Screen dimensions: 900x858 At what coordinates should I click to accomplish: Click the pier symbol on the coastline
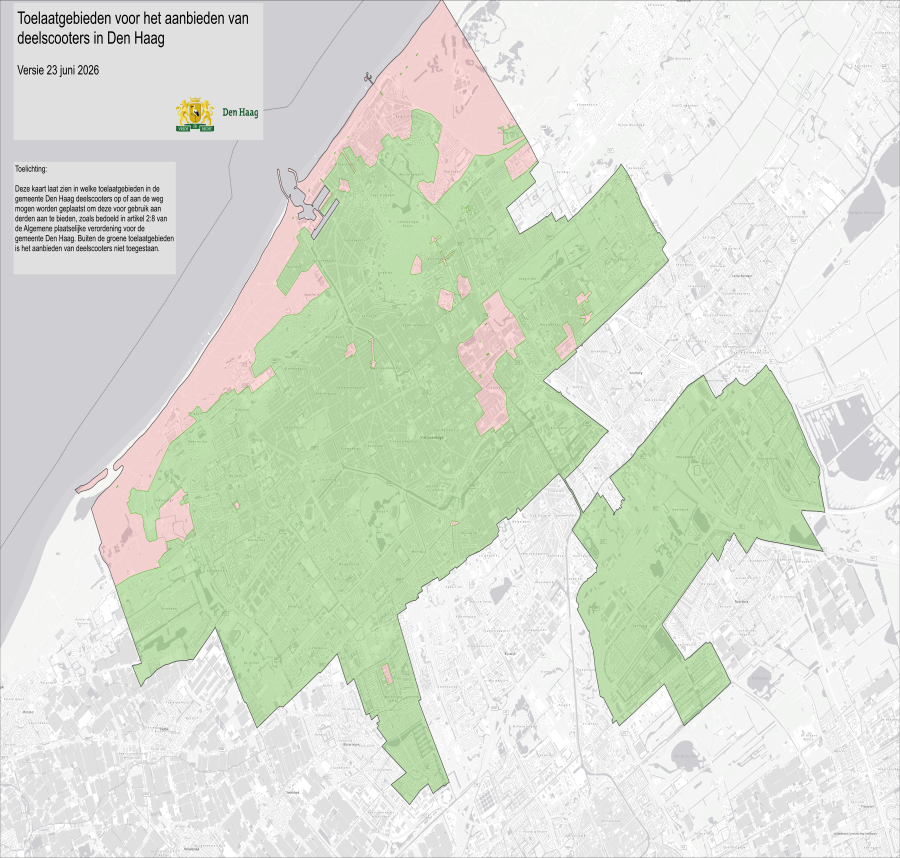[x=368, y=78]
